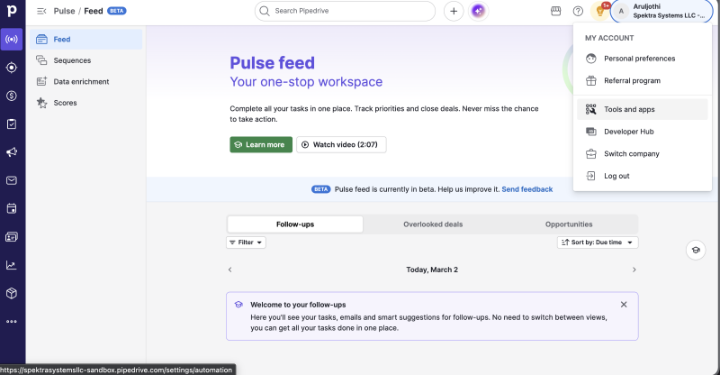Screen dimensions: 720x375
Task: Open Deals dollar icon in sidebar
Action: tap(11, 95)
